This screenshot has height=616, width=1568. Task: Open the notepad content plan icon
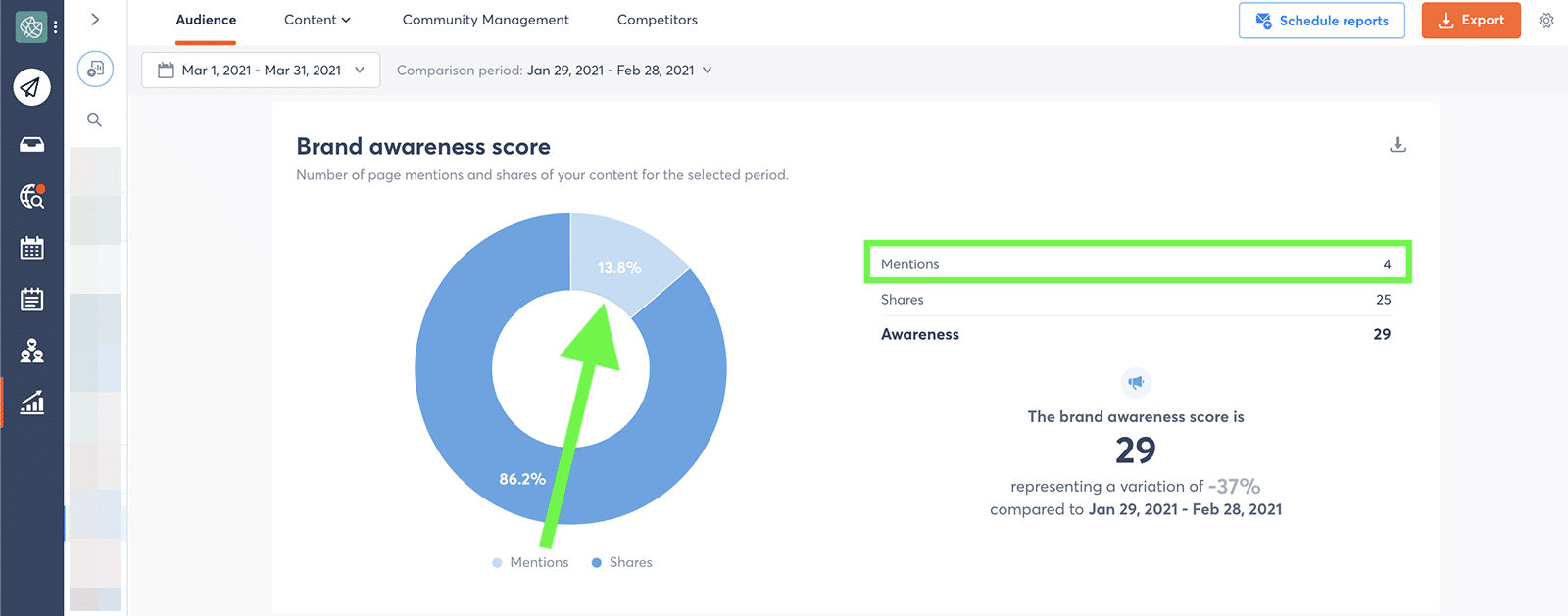pos(31,299)
